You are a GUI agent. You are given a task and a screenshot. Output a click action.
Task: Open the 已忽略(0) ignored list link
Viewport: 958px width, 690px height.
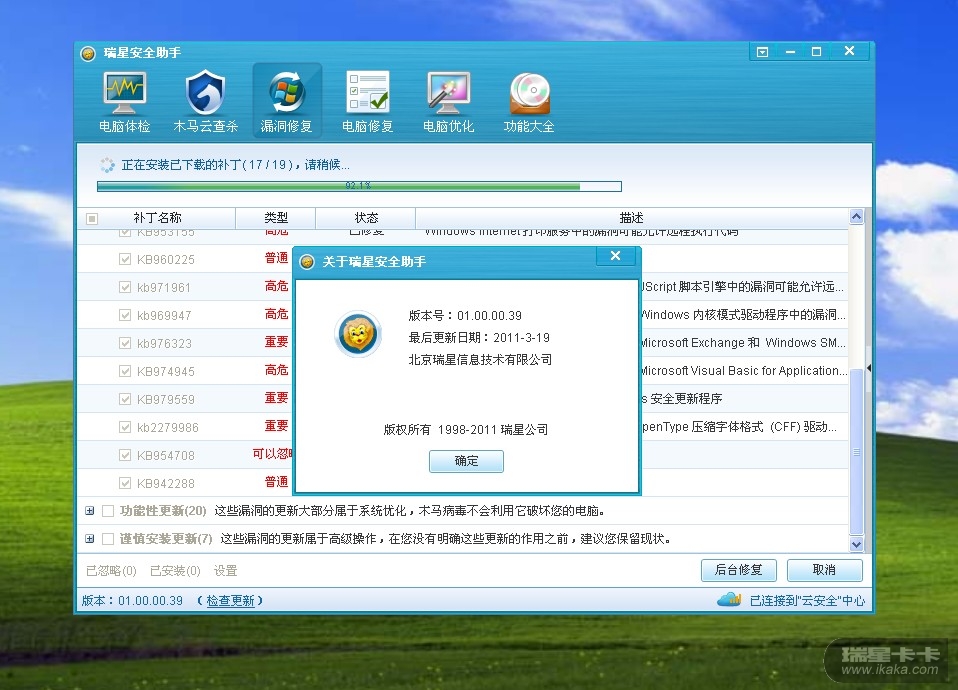(111, 571)
